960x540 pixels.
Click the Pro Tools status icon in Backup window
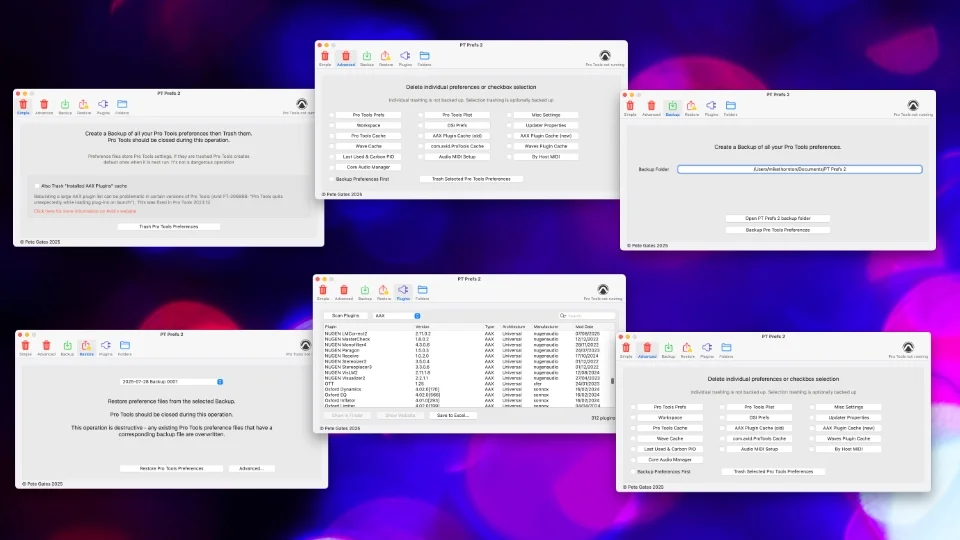tap(913, 105)
